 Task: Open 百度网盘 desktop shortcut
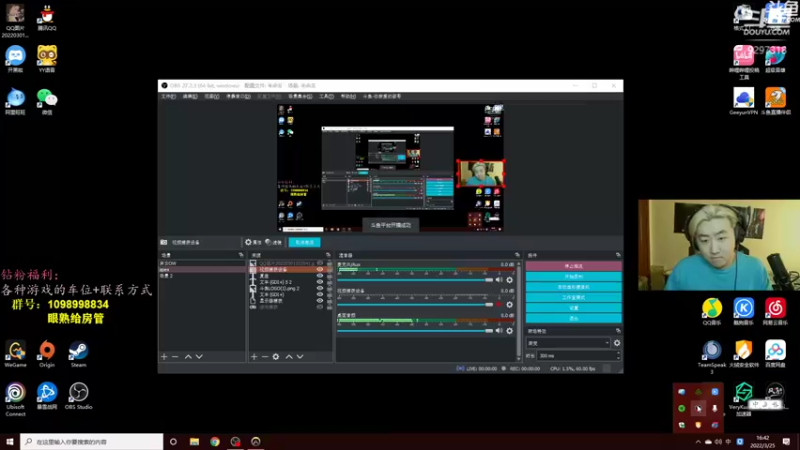775,354
